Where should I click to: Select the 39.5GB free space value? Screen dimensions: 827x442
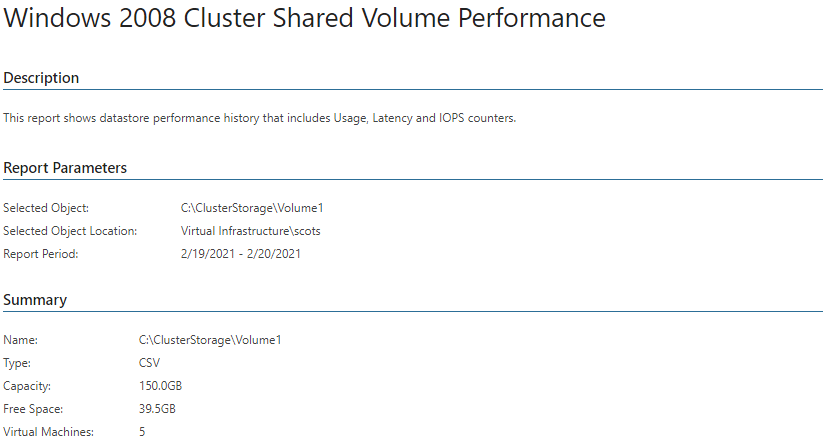[x=157, y=409]
